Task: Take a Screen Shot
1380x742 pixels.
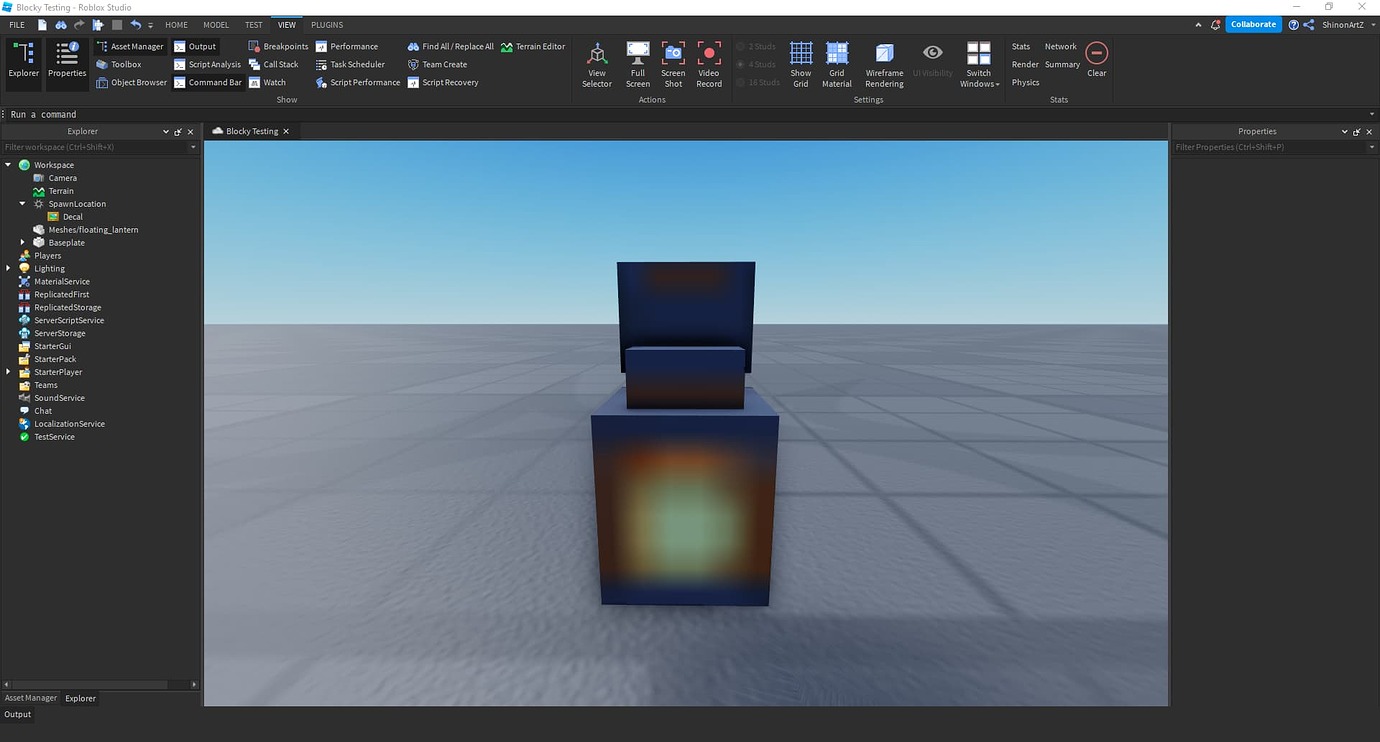Action: point(673,65)
